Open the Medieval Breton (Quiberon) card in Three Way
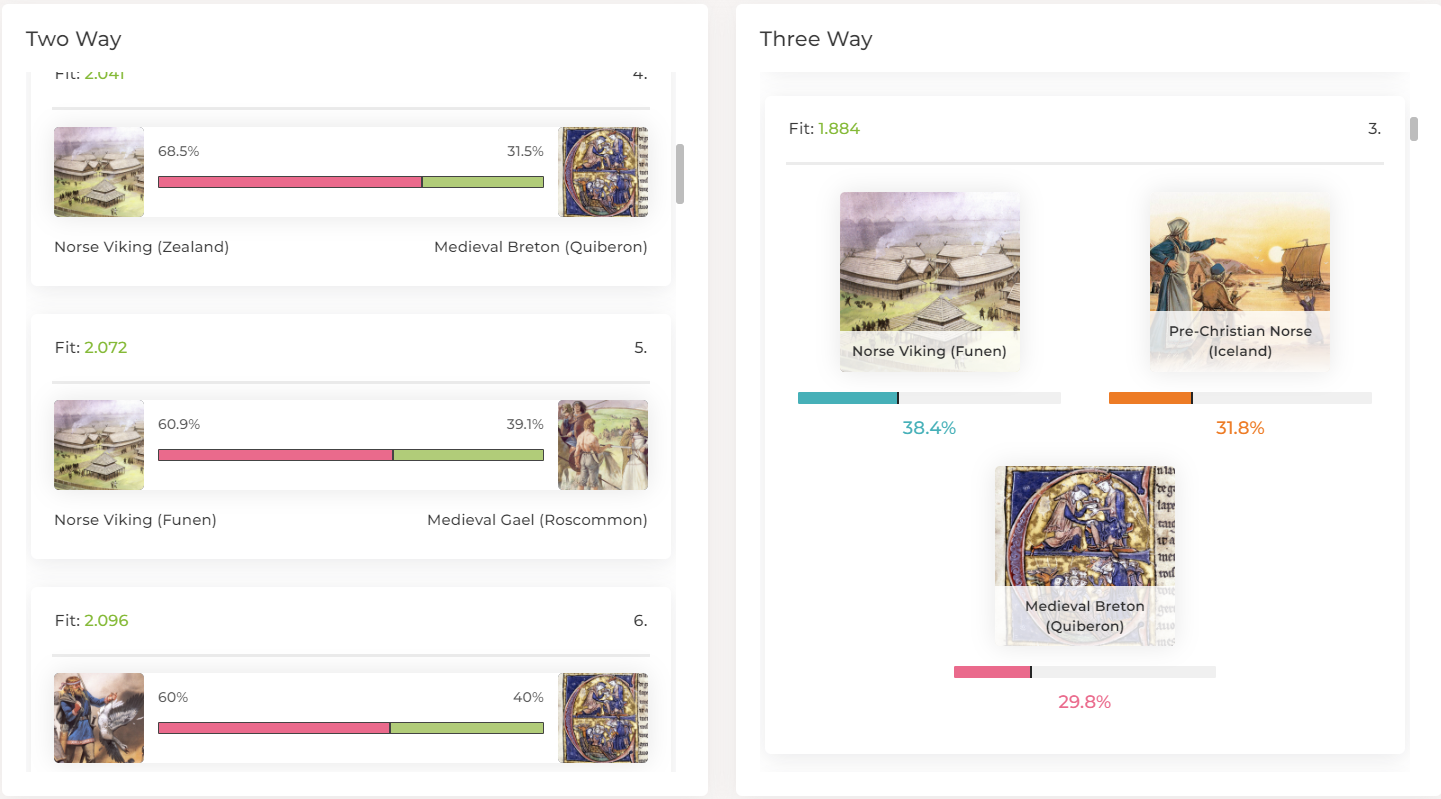 1085,556
